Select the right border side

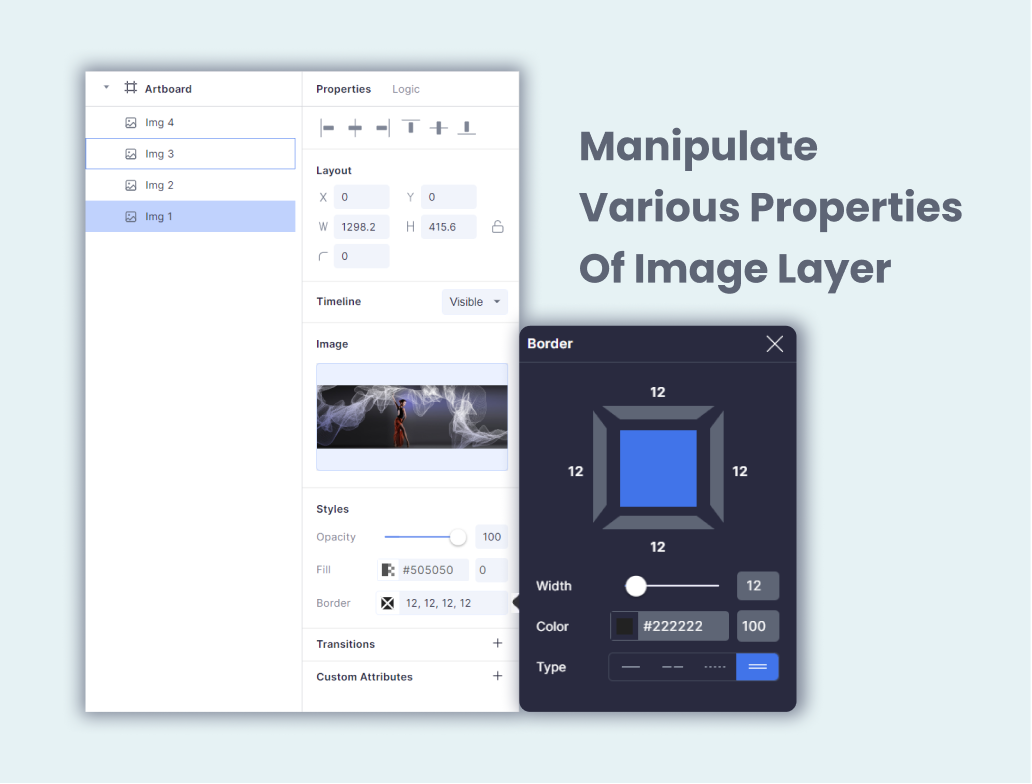pos(717,468)
